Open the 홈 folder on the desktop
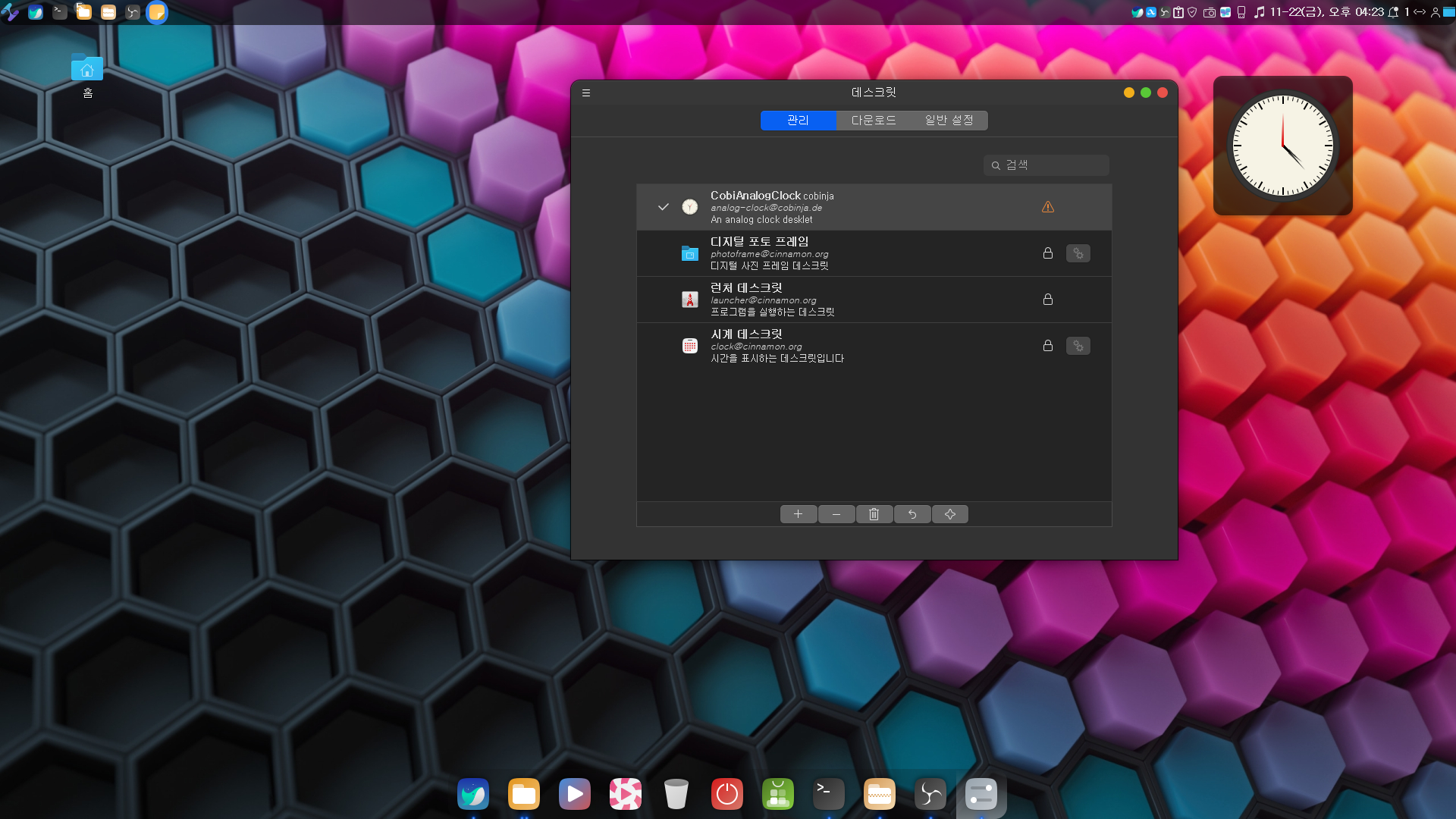The width and height of the screenshot is (1456, 819). coord(87,75)
